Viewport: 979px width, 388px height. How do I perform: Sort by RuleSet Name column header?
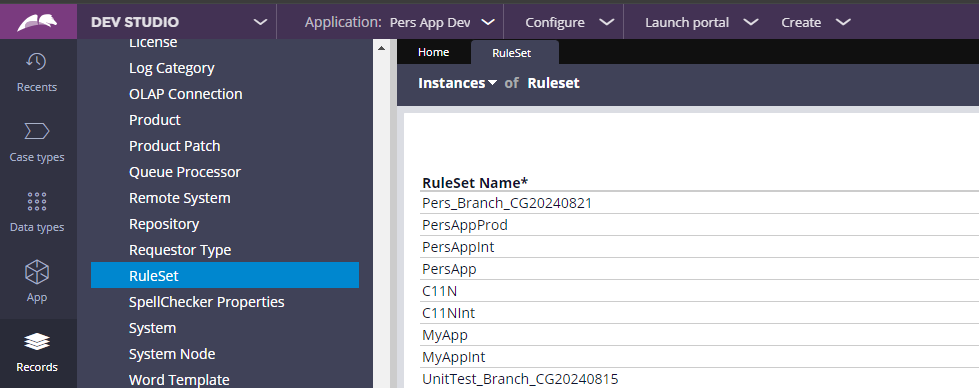click(475, 183)
